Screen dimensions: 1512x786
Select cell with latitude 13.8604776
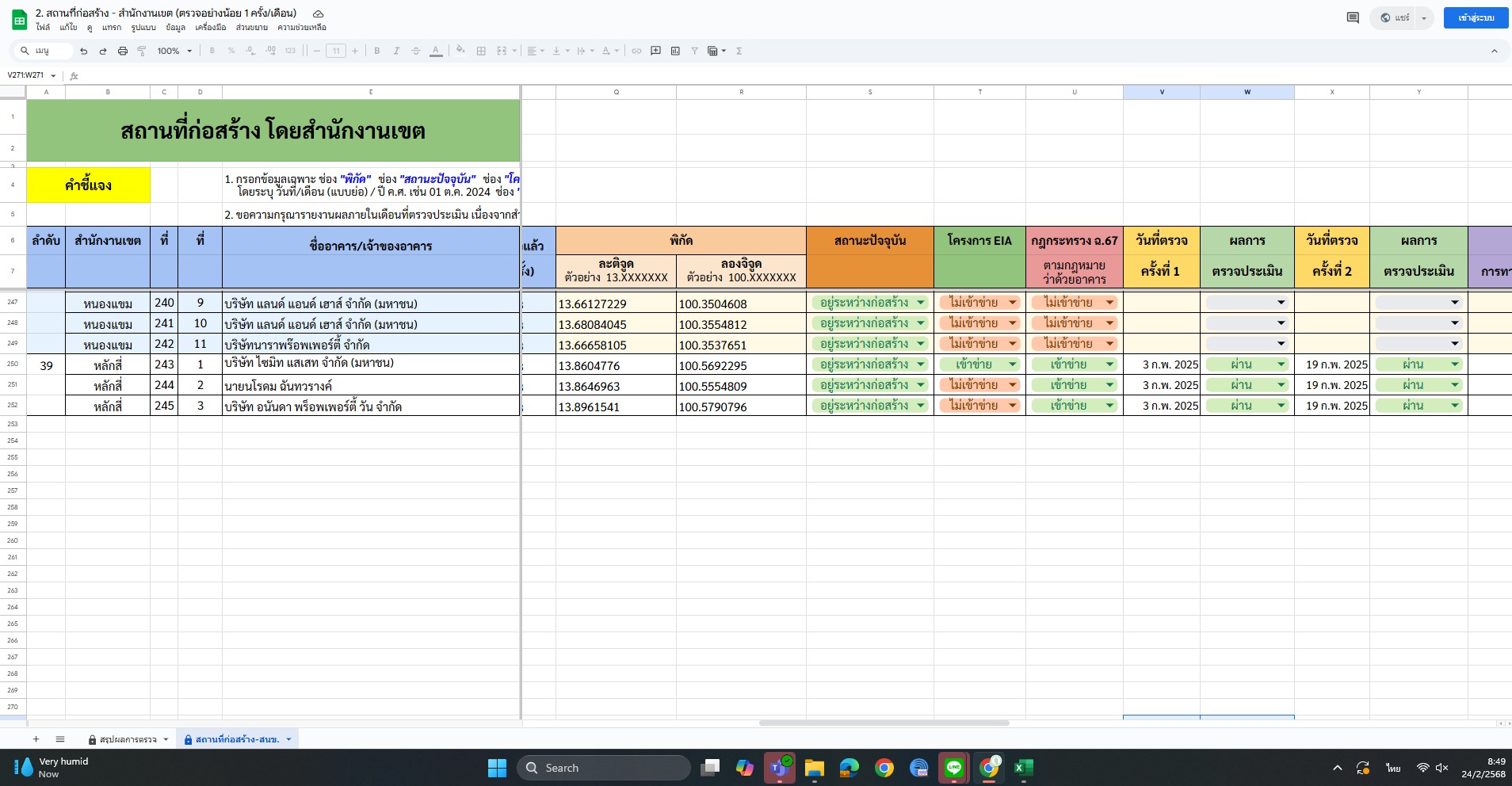point(616,364)
